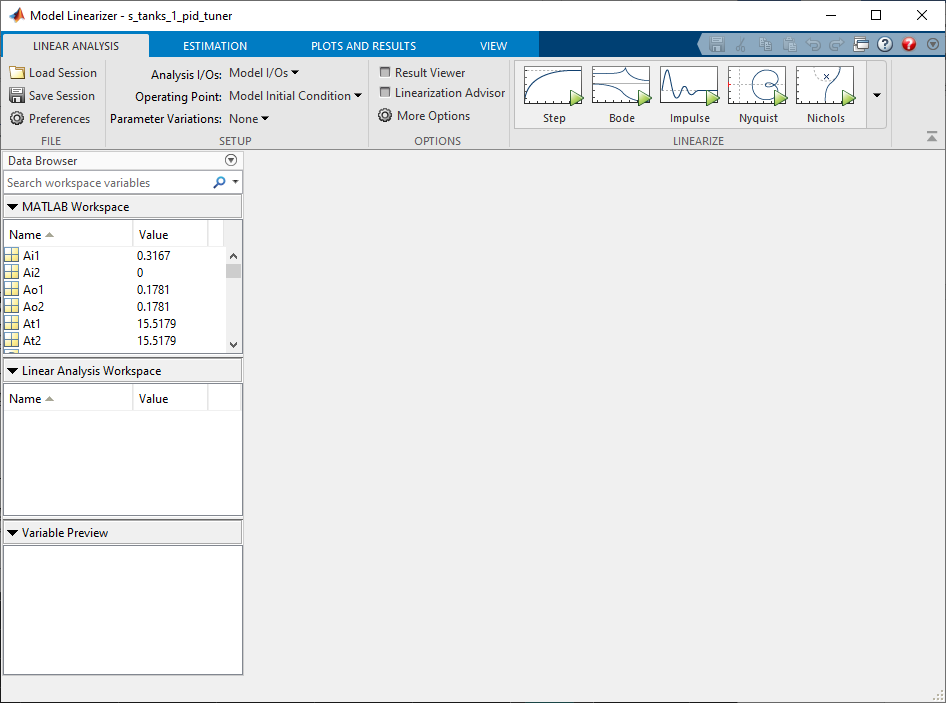Viewport: 946px width, 703px height.
Task: Click the switch windows icon in the quick access bar
Action: pyautogui.click(x=861, y=45)
